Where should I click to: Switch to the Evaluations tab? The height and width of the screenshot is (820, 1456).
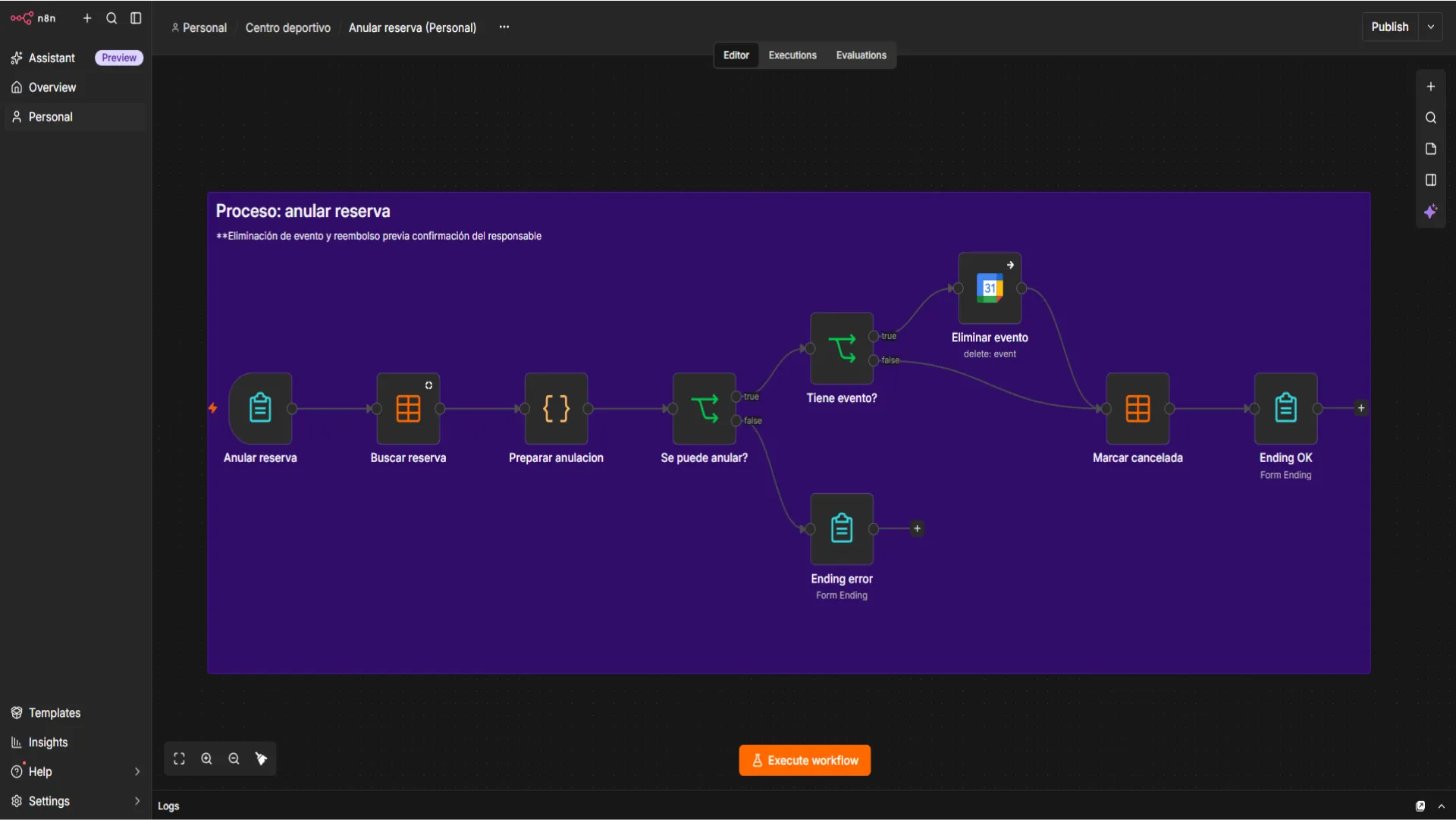click(861, 55)
